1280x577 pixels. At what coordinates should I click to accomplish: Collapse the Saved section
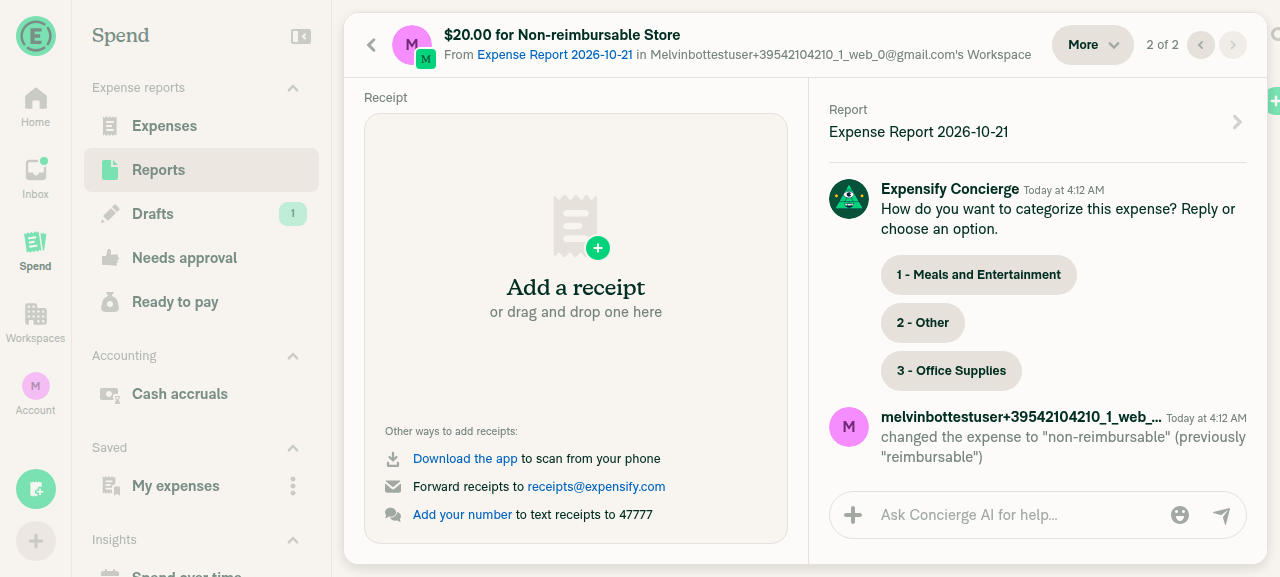coord(293,448)
